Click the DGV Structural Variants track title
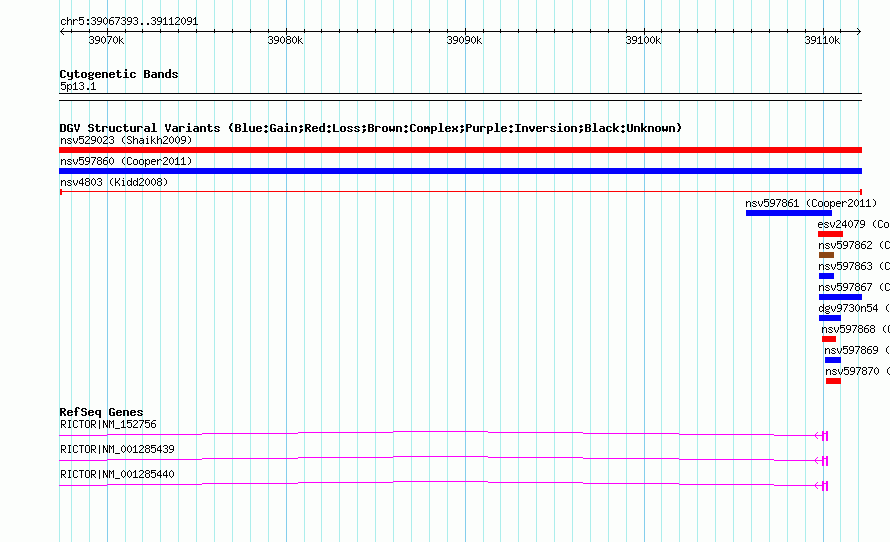Screen dimensions: 890x542 [371, 128]
